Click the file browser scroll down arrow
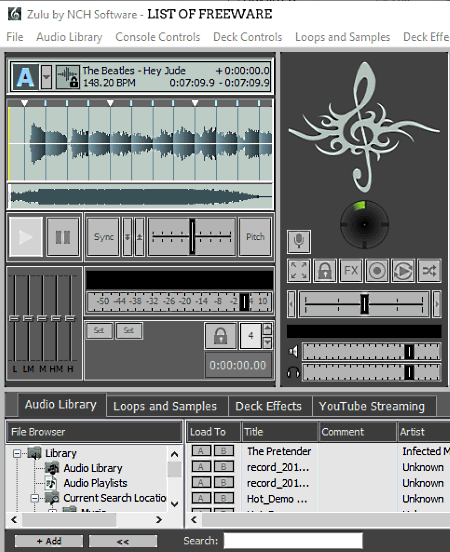The width and height of the screenshot is (450, 552). click(174, 504)
